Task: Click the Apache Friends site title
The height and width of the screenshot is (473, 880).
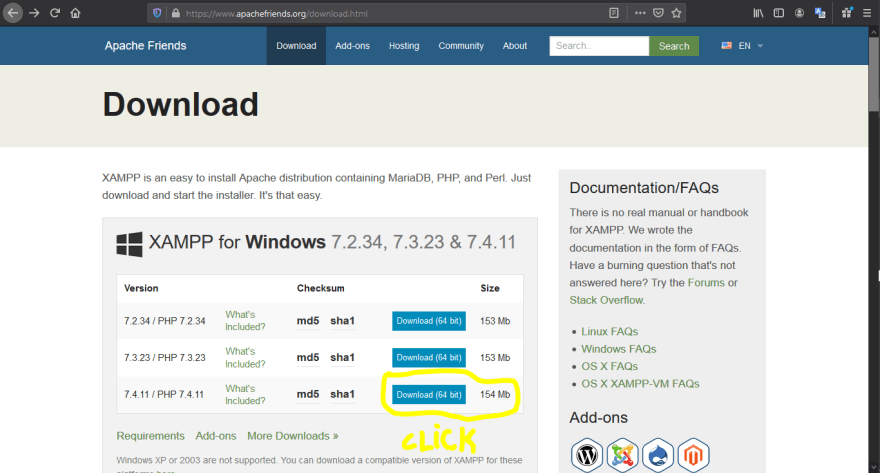Action: click(145, 46)
